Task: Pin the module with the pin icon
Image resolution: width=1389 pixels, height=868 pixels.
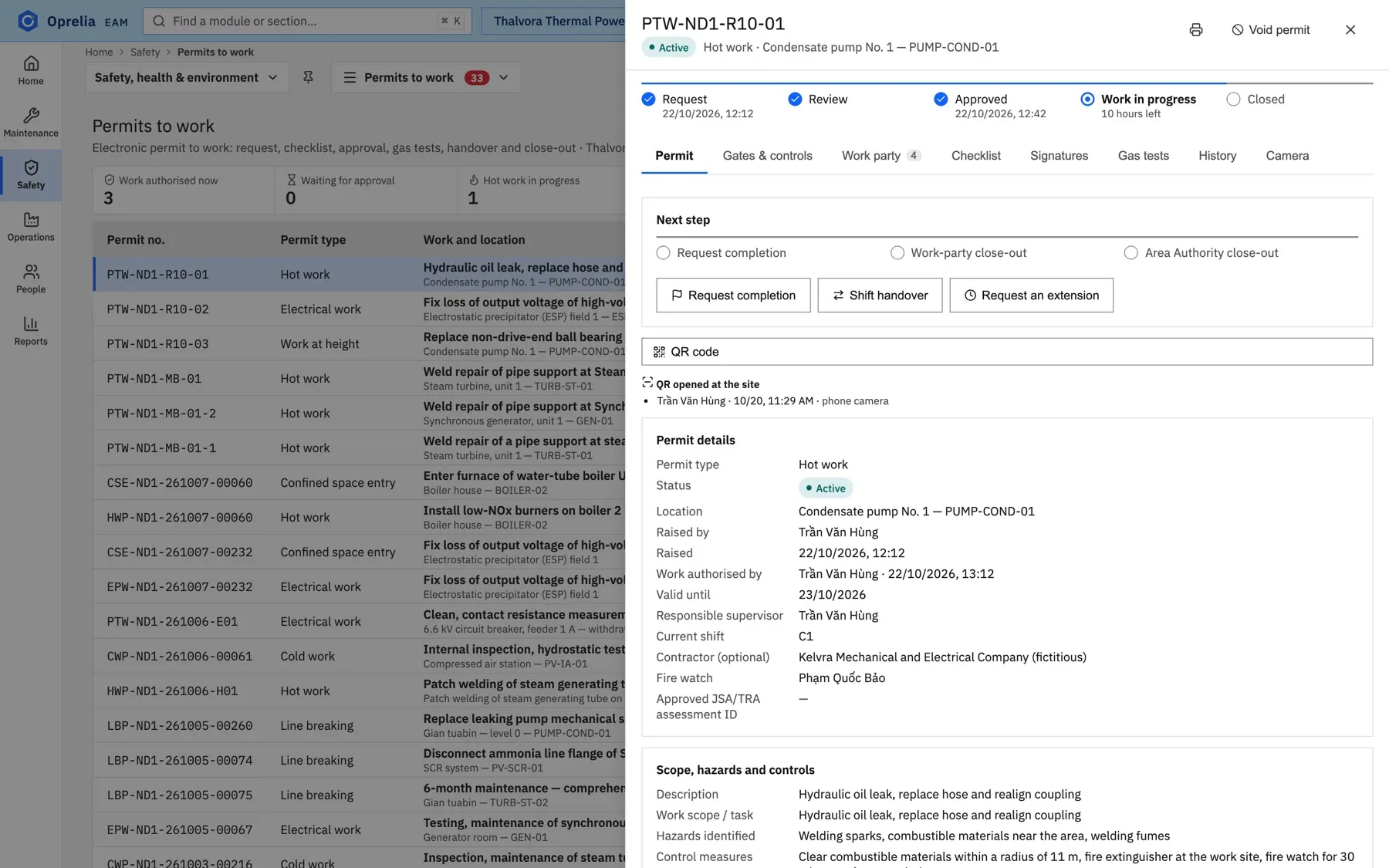Action: click(x=308, y=77)
